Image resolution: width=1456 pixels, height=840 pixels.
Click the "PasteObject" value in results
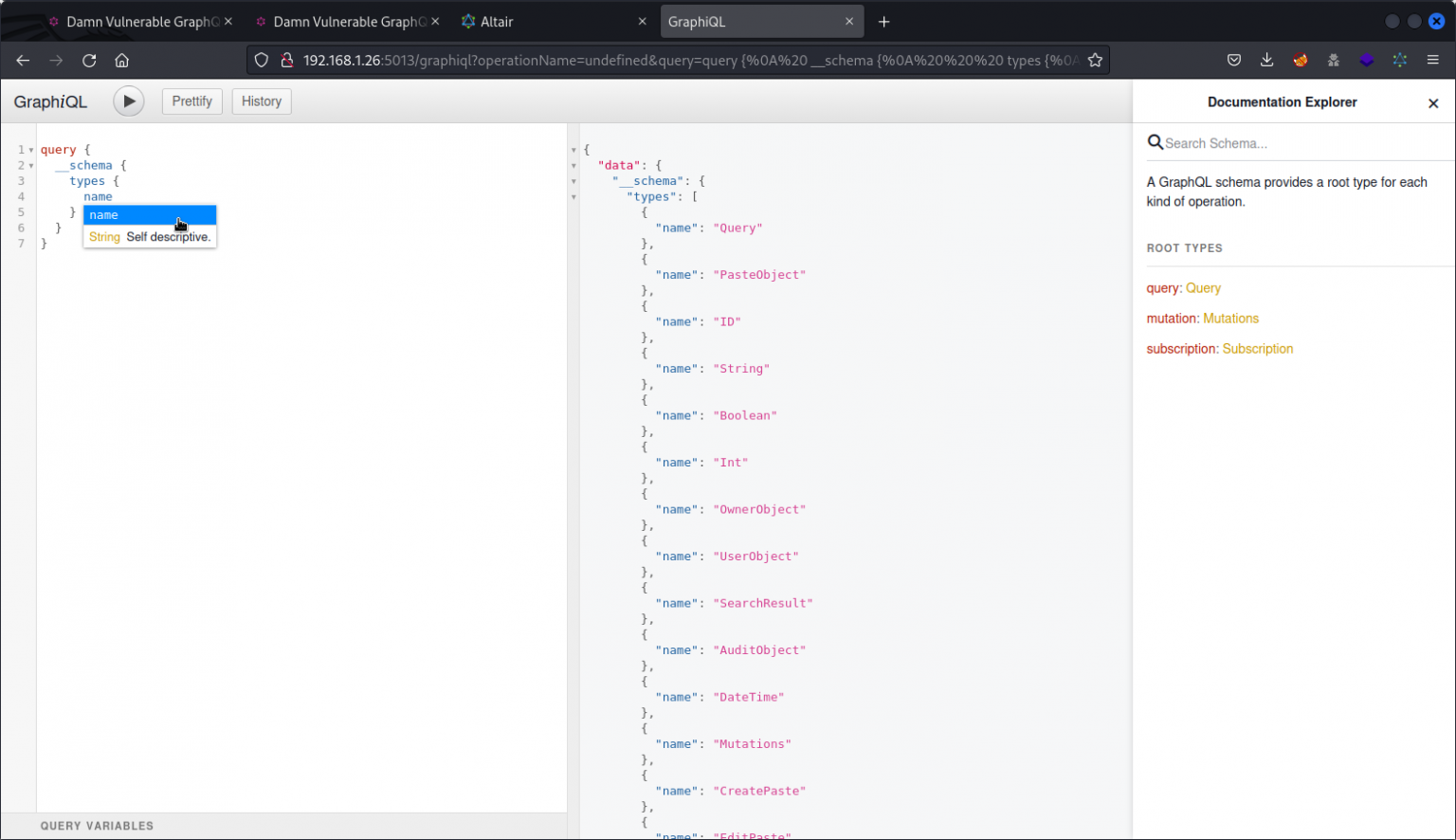[759, 275]
